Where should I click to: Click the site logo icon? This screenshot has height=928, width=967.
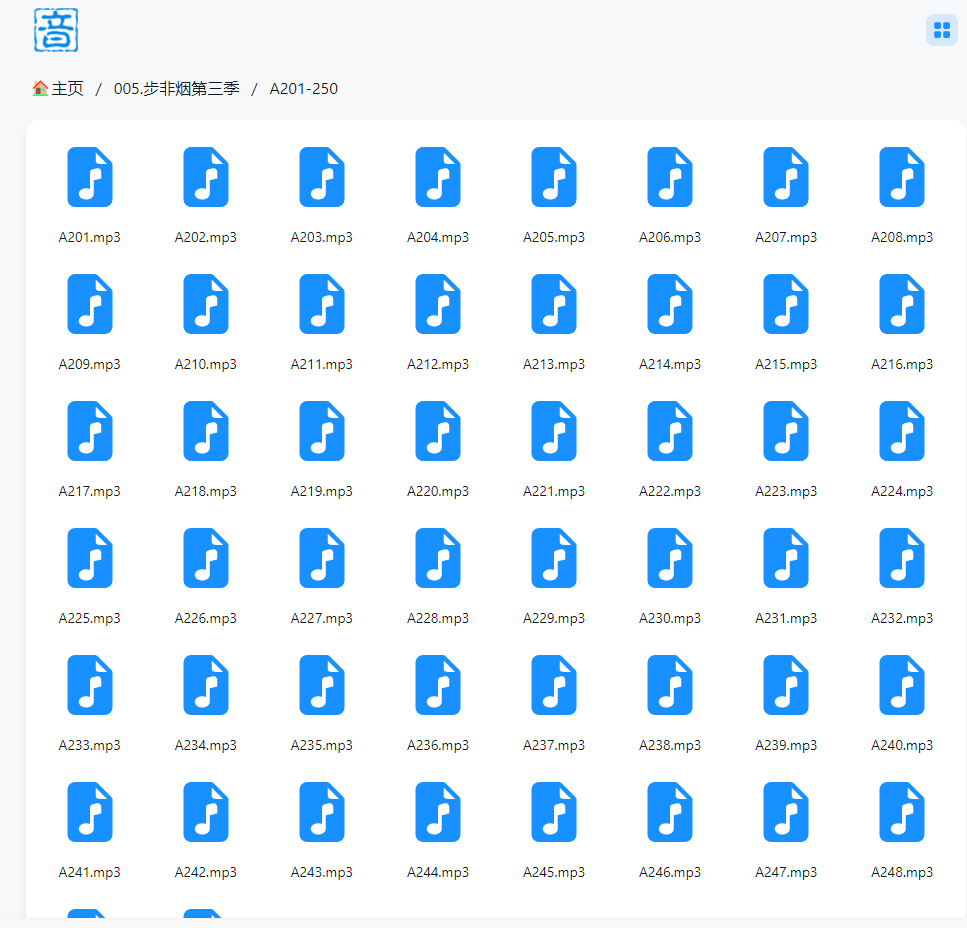56,29
